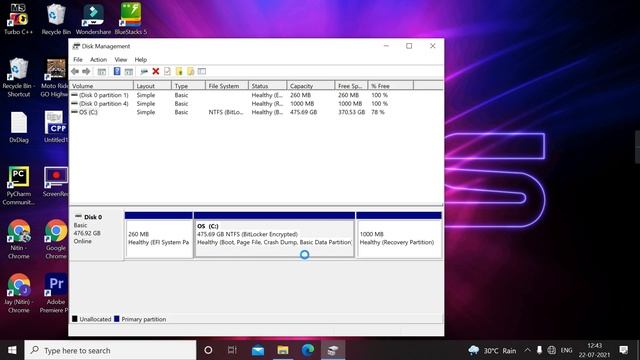Click Show/Hide Console Tree toolbar icon
The height and width of the screenshot is (360, 640).
pos(102,71)
